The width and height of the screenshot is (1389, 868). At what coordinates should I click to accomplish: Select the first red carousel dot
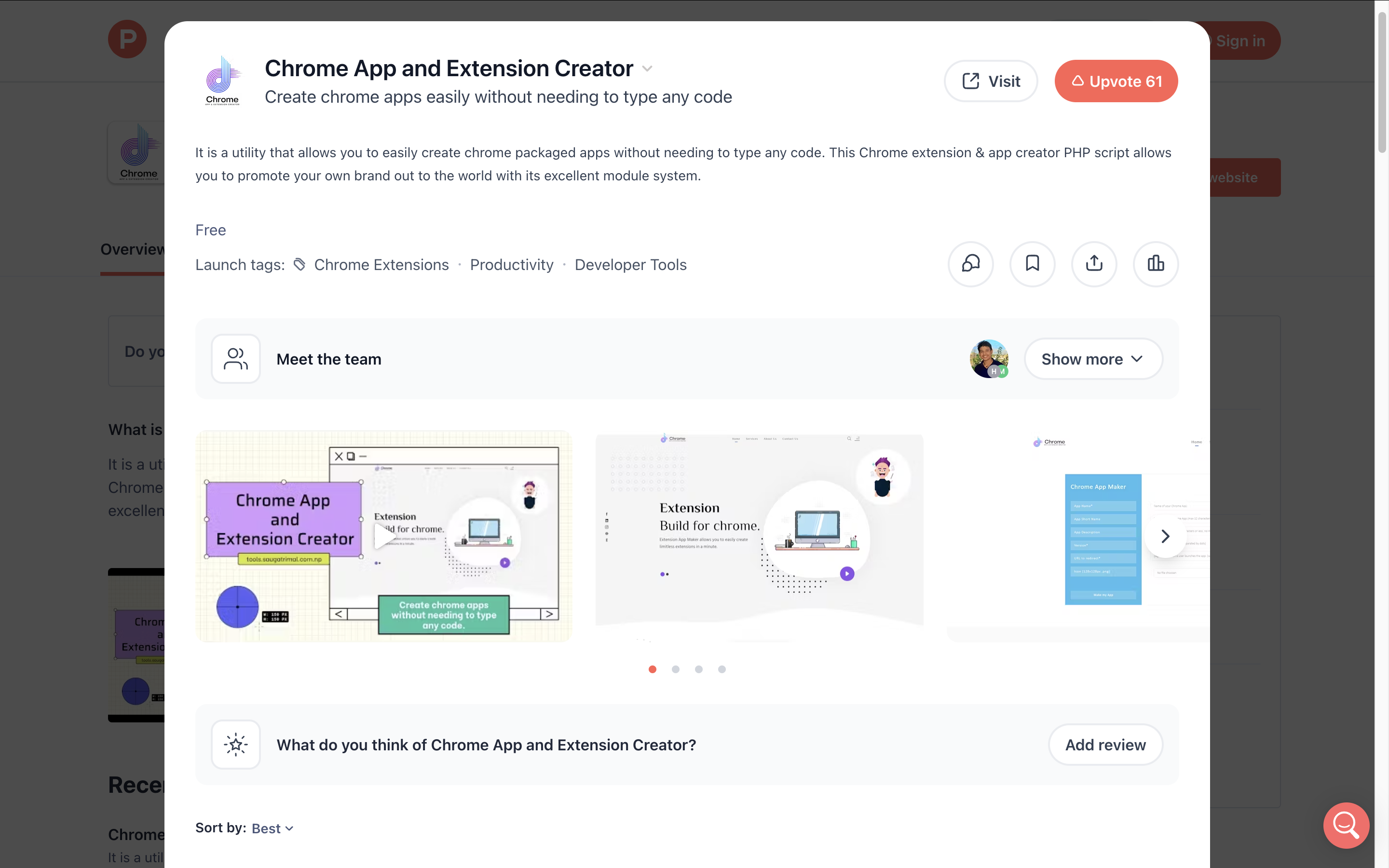click(x=653, y=669)
